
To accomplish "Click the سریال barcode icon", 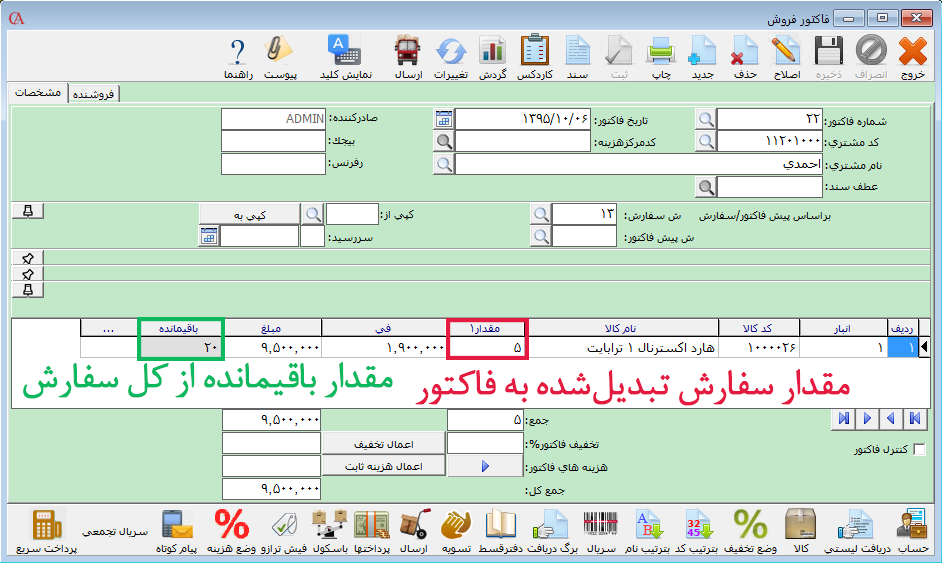I will click(x=600, y=525).
